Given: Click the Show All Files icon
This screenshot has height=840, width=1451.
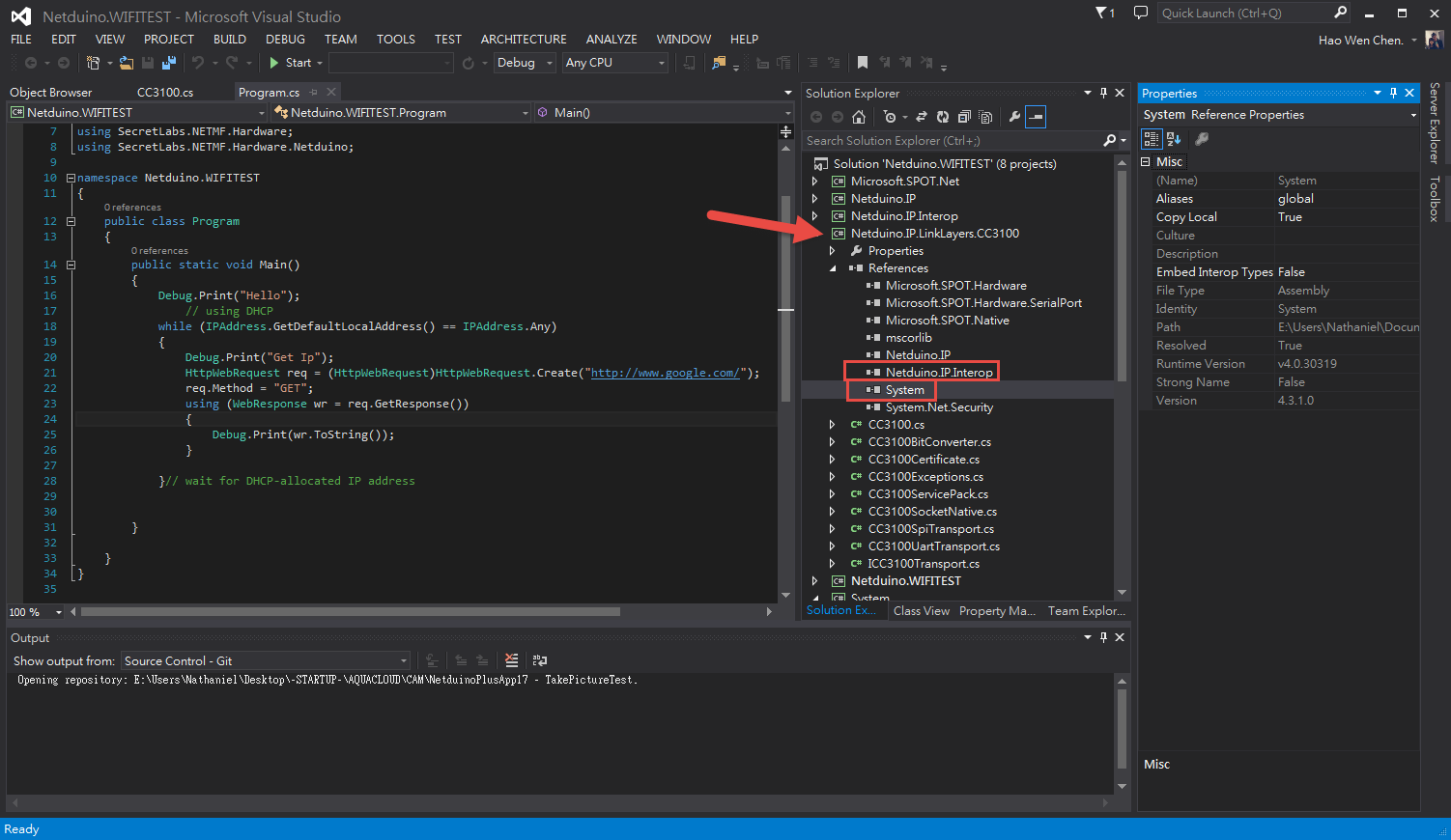Looking at the screenshot, I should point(985,117).
